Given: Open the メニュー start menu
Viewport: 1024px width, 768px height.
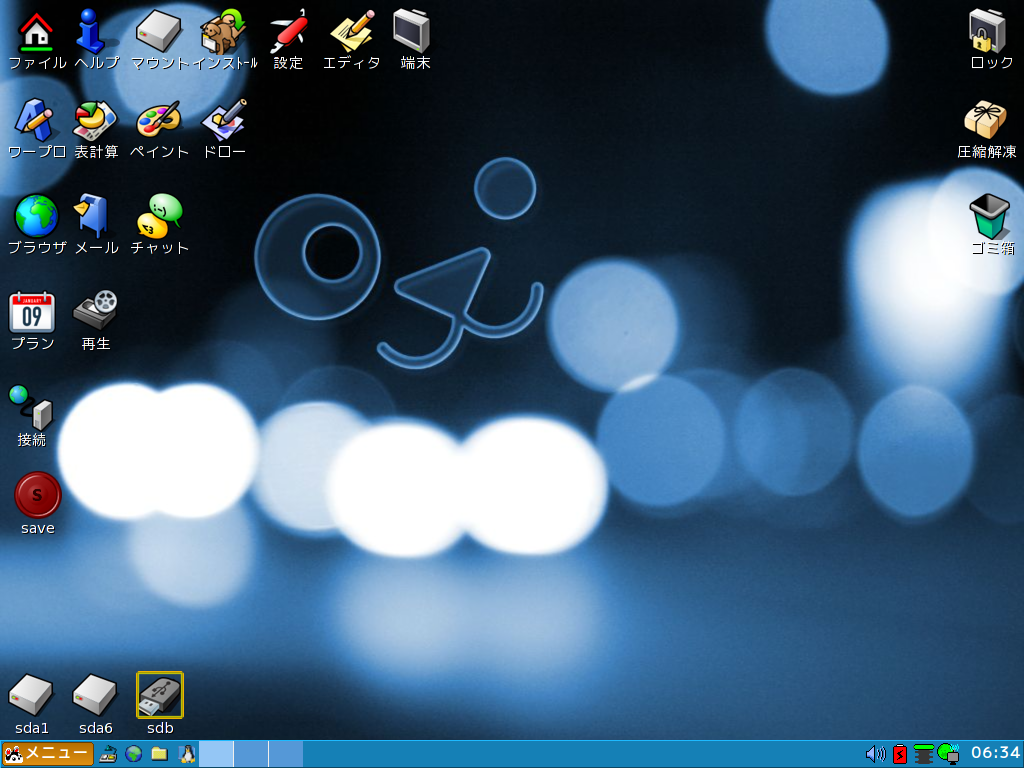Looking at the screenshot, I should click(47, 754).
